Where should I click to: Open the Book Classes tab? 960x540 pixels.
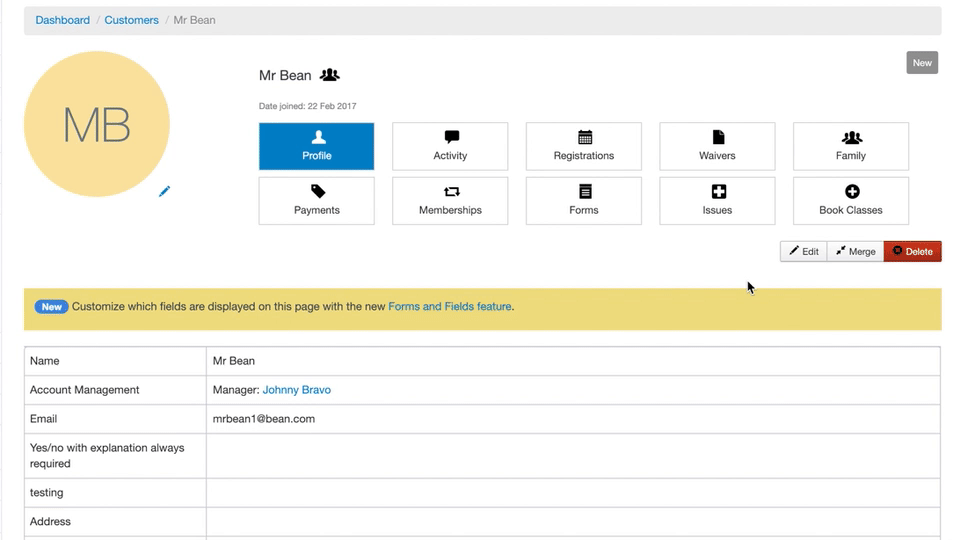(851, 201)
